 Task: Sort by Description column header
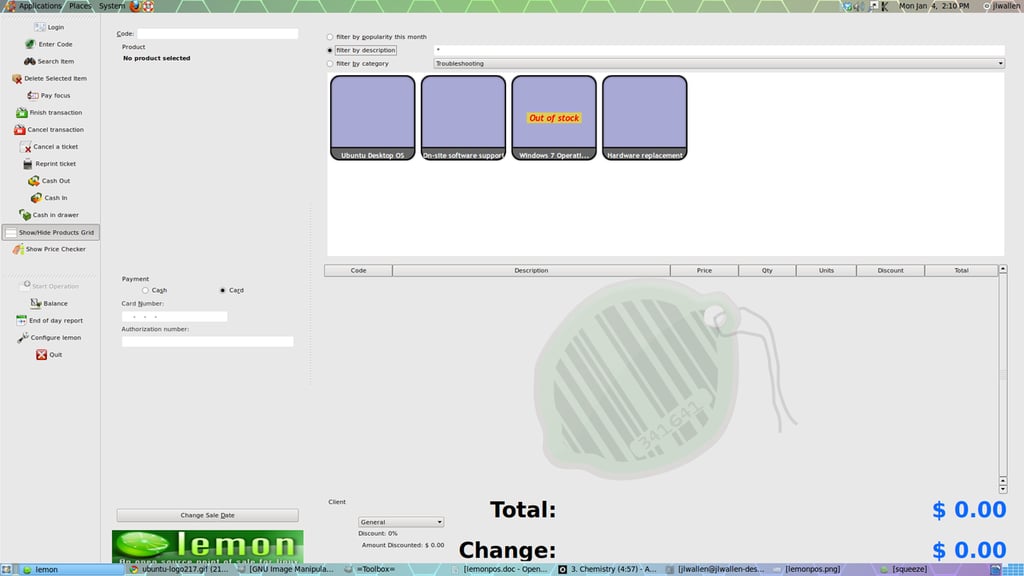(531, 270)
